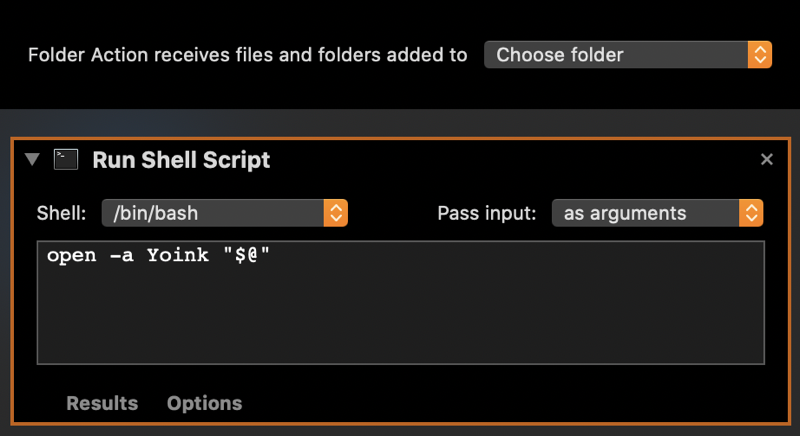Open the /bin/bash shell dropdown

224,213
